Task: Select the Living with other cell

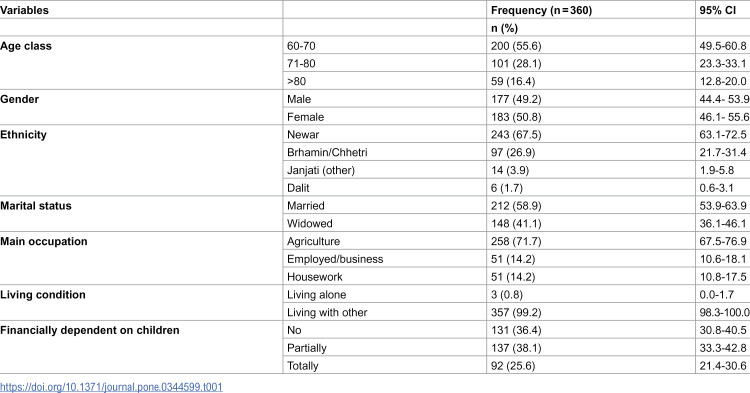Action: click(x=327, y=312)
